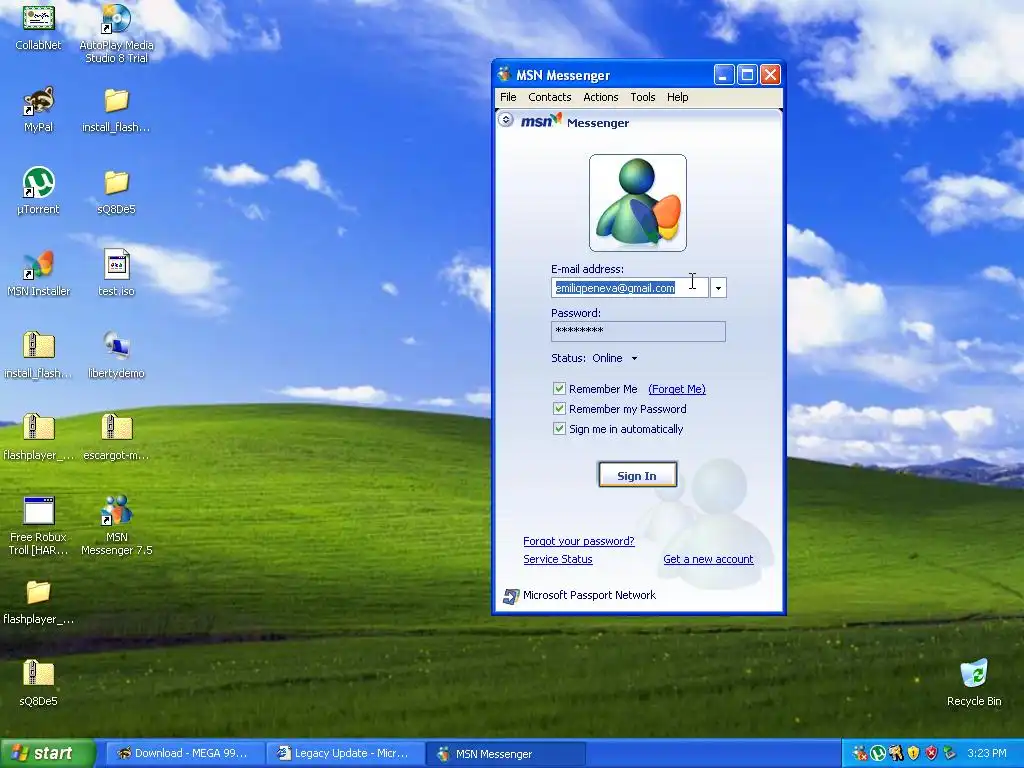Image resolution: width=1024 pixels, height=768 pixels.
Task: Toggle the Remember Me checkbox
Action: 559,389
